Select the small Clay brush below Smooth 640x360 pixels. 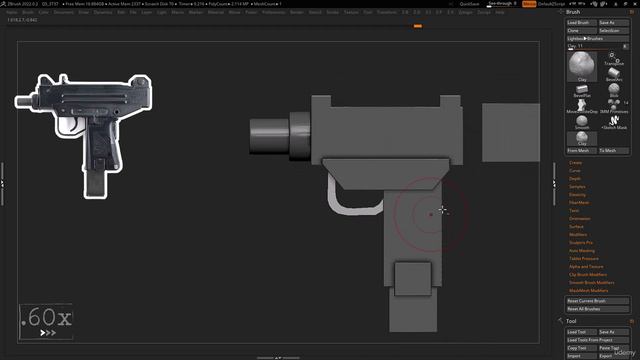click(582, 139)
